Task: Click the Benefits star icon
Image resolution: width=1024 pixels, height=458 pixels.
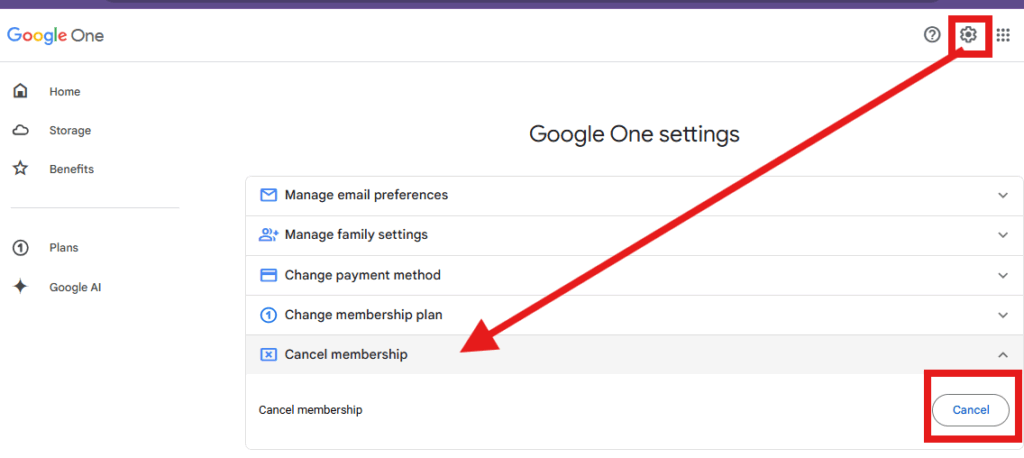Action: [21, 169]
